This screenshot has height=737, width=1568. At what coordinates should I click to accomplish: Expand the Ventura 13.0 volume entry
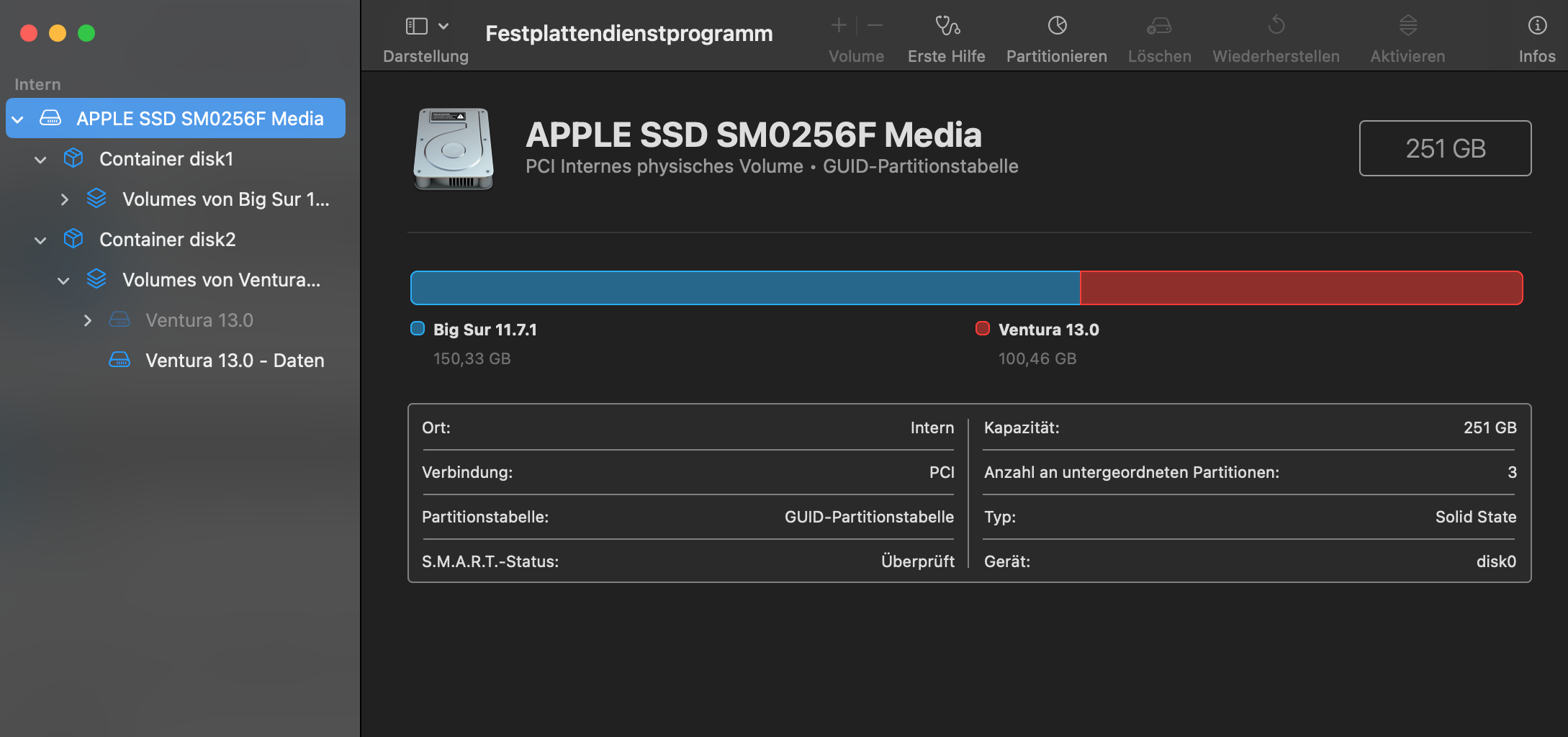[x=87, y=320]
